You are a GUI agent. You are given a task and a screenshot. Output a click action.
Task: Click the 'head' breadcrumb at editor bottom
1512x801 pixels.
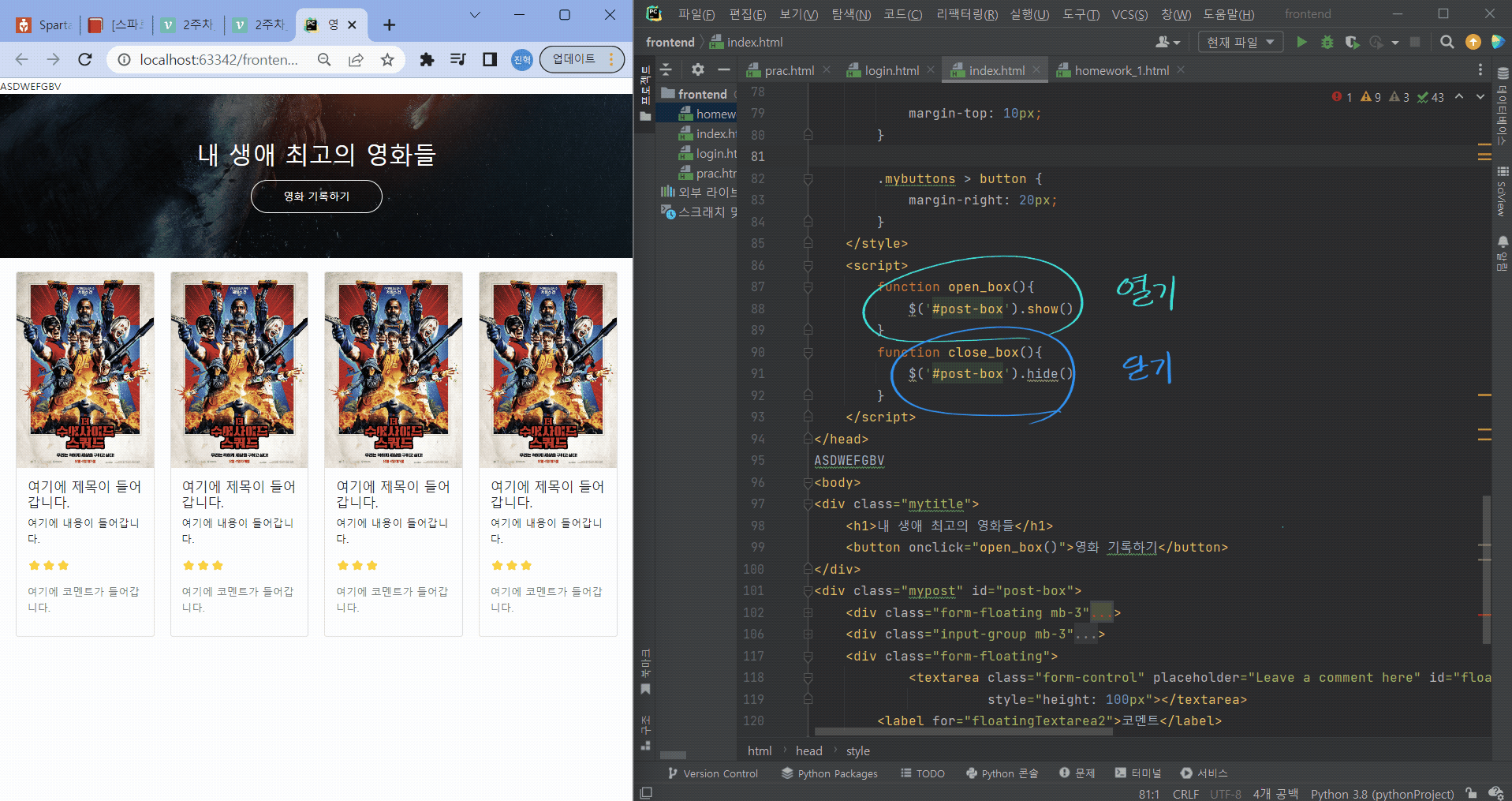(809, 751)
